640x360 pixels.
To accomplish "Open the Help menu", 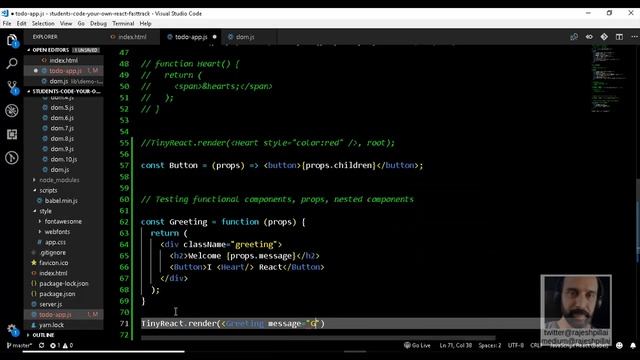I will 145,24.
